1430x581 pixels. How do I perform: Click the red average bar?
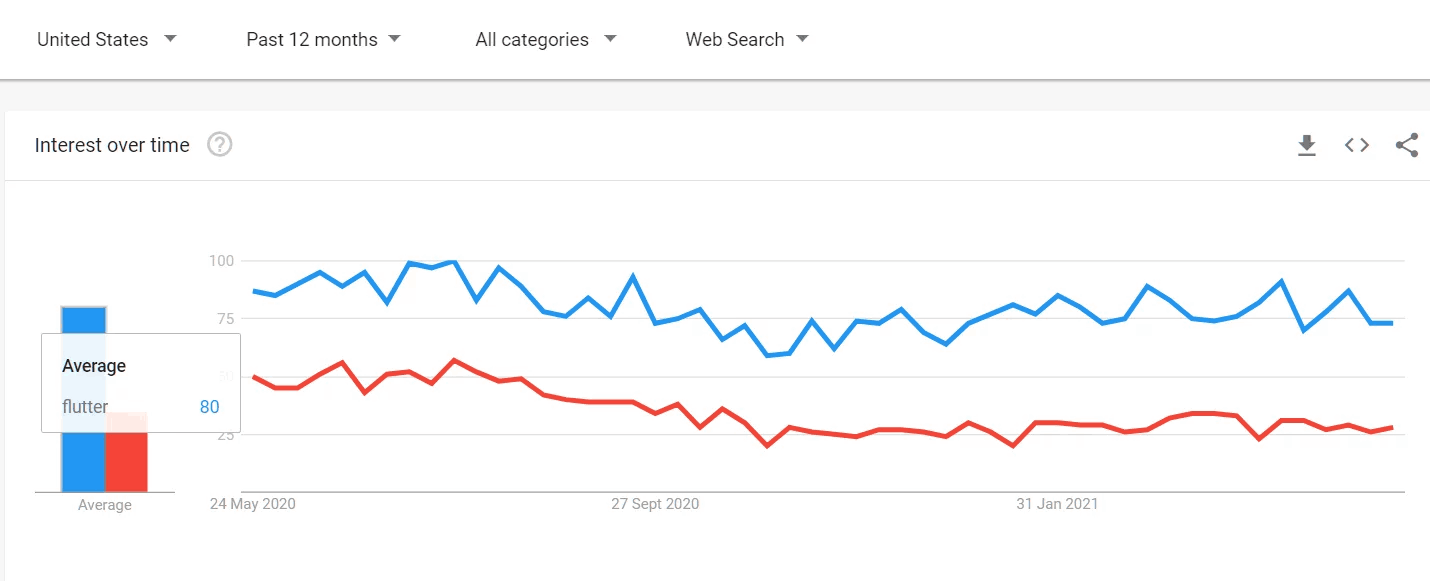click(x=126, y=462)
